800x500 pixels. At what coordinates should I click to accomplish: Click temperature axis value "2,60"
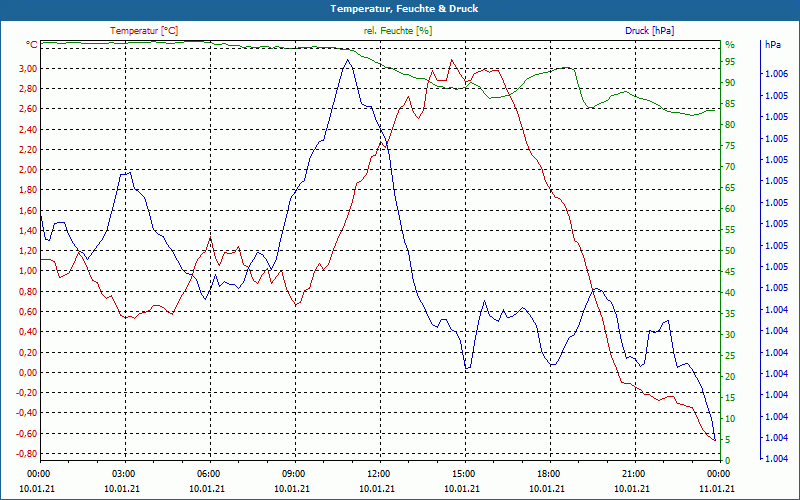(29, 109)
